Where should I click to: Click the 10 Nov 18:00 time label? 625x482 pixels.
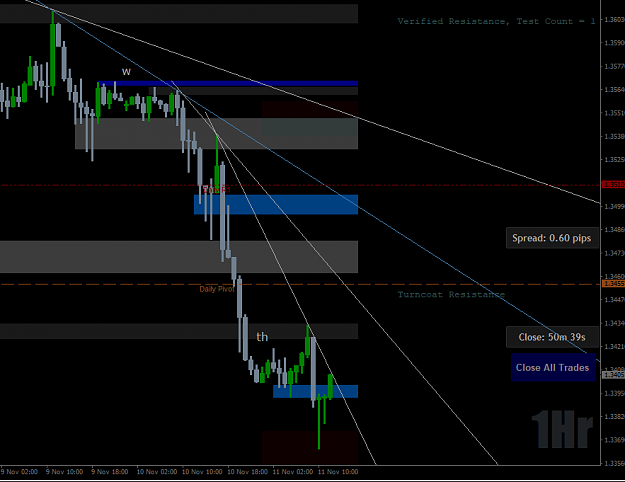click(248, 472)
